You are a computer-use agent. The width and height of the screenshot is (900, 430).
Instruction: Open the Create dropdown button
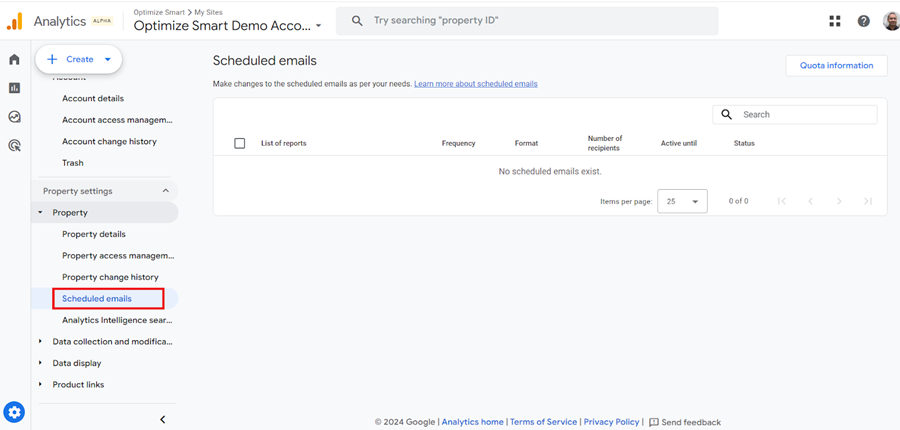pyautogui.click(x=79, y=59)
